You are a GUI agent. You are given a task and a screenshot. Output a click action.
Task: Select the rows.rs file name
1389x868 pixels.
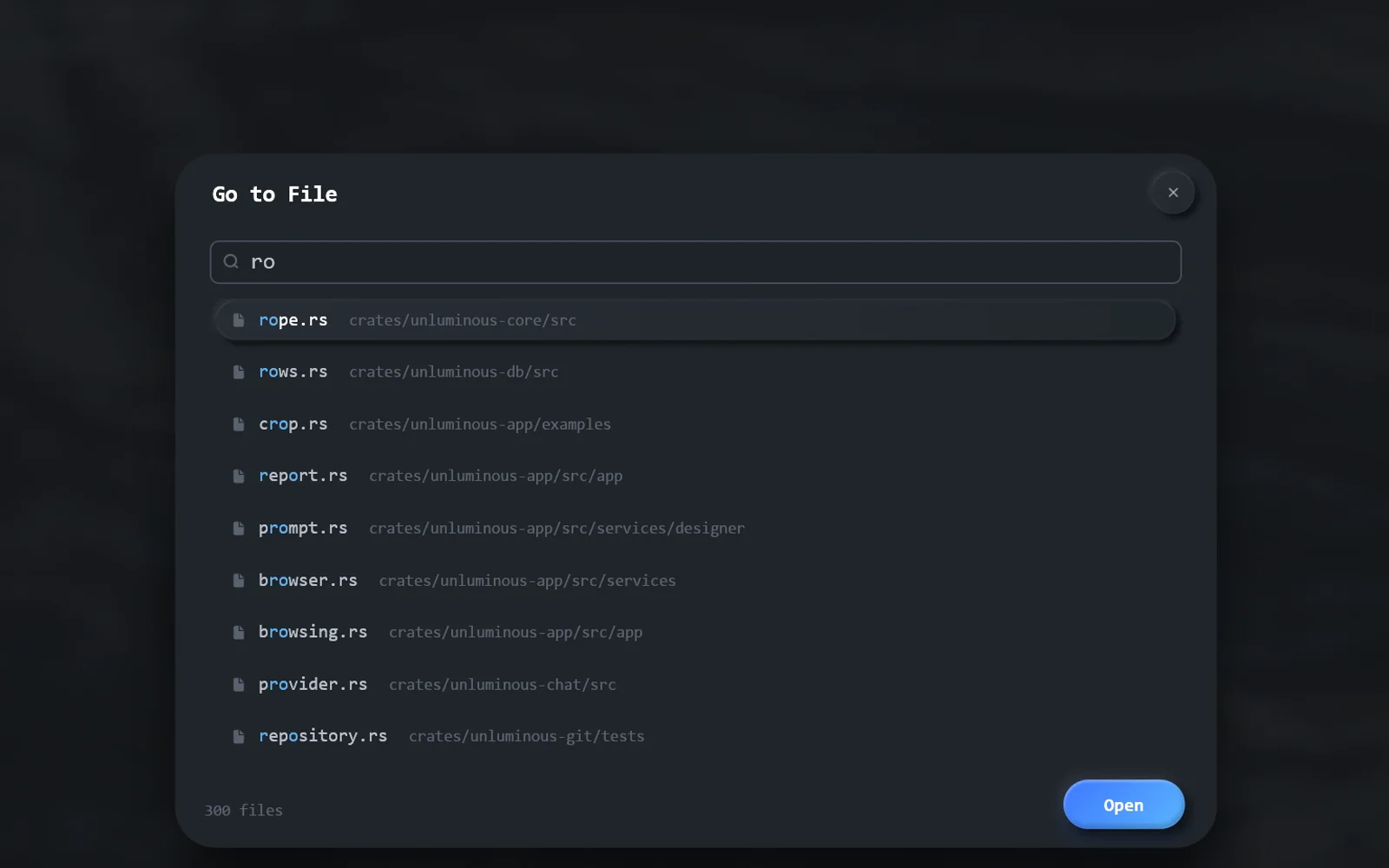click(x=293, y=372)
